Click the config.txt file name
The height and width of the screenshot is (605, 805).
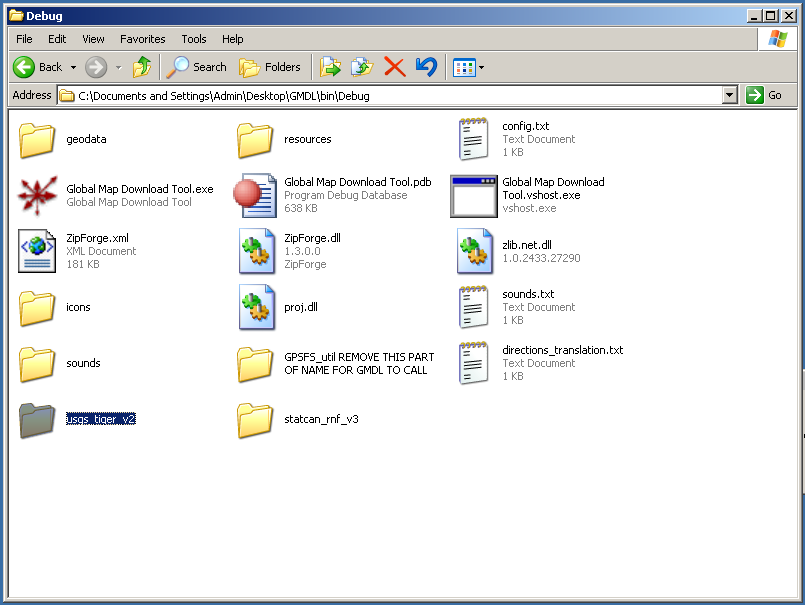pyautogui.click(x=526, y=126)
